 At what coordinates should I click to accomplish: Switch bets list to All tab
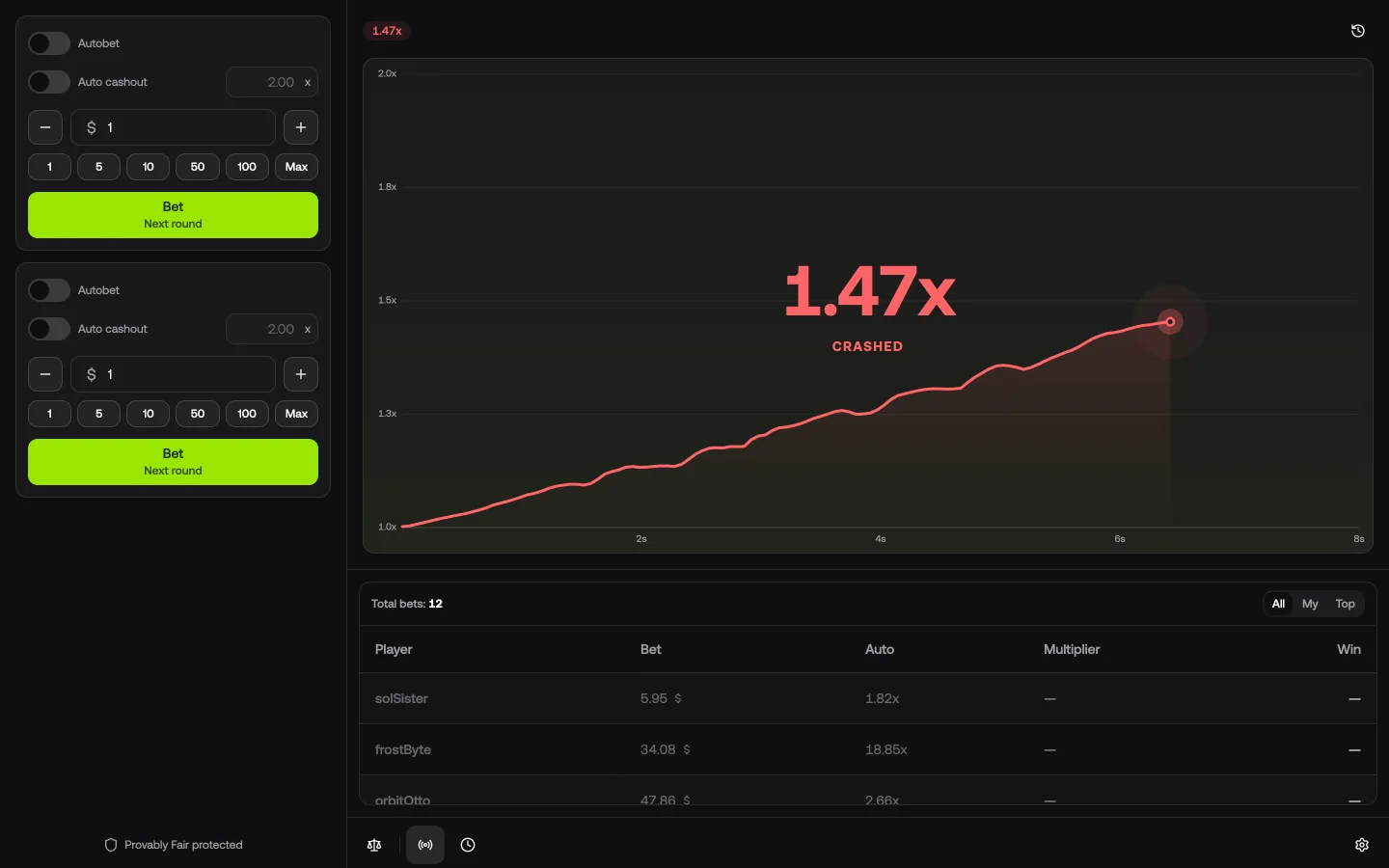point(1278,604)
